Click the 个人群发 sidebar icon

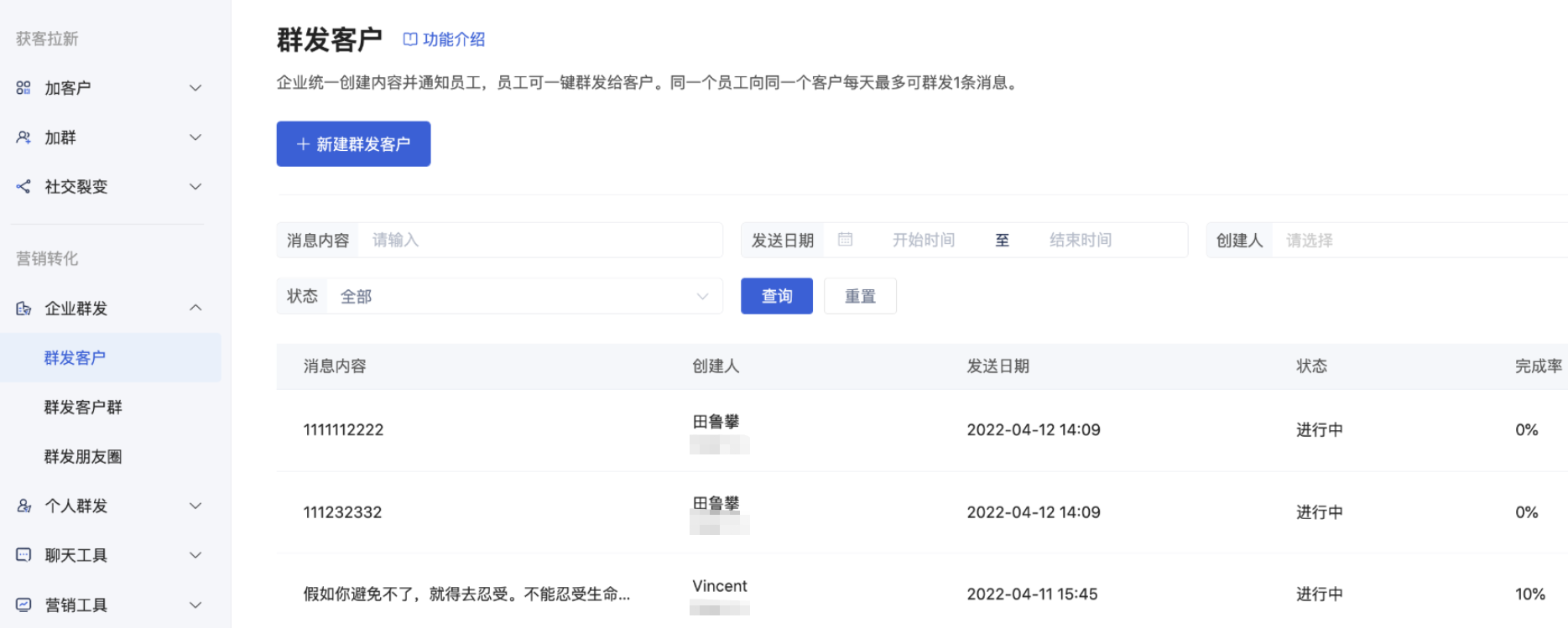point(23,506)
